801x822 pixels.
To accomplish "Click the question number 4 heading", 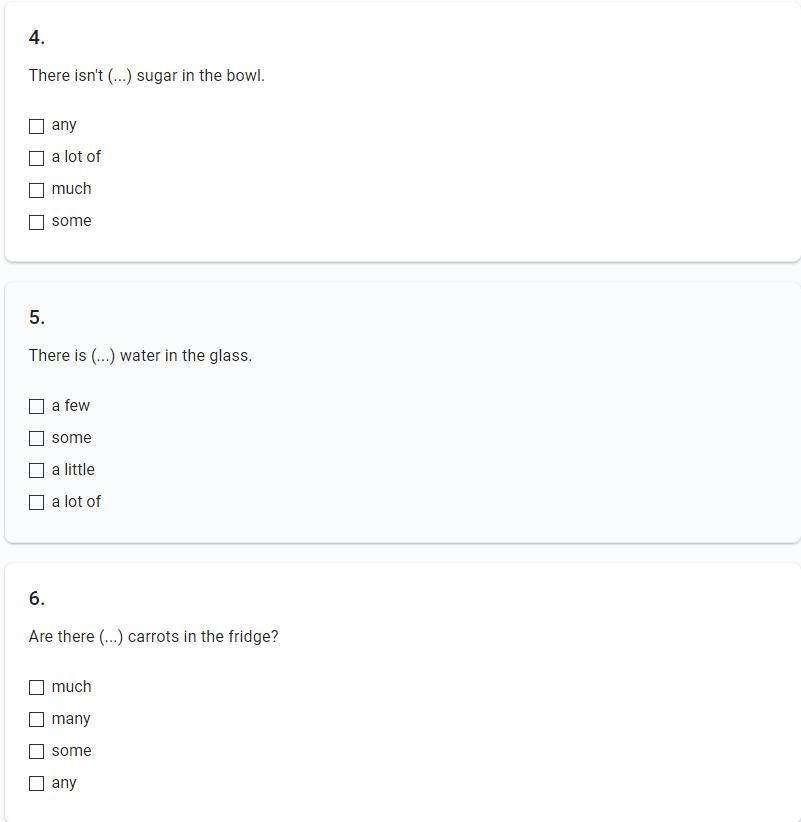I will [37, 38].
